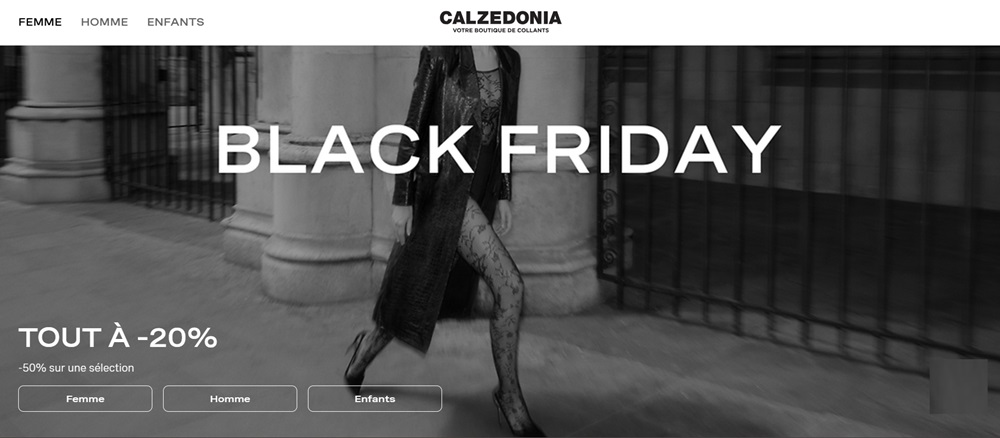Click the letter B in BLACK FRIDAY
This screenshot has height=438, width=1000.
tap(237, 149)
